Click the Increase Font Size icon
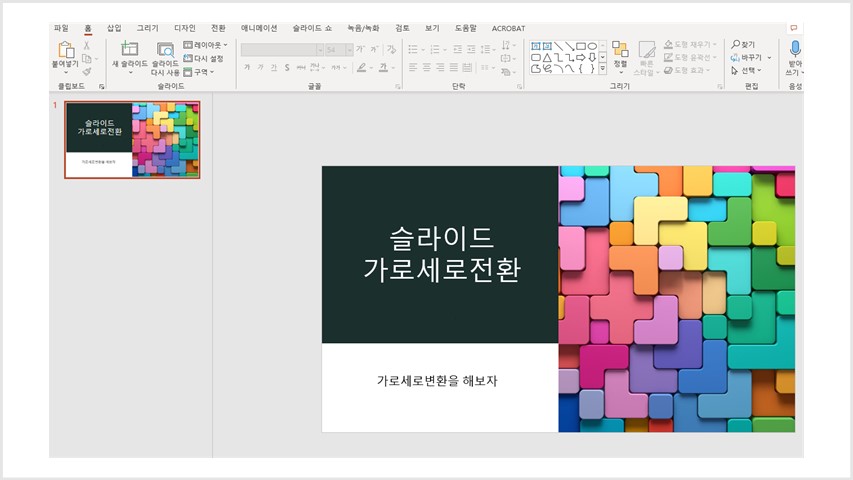Screen dimensions: 853x480 [360, 50]
